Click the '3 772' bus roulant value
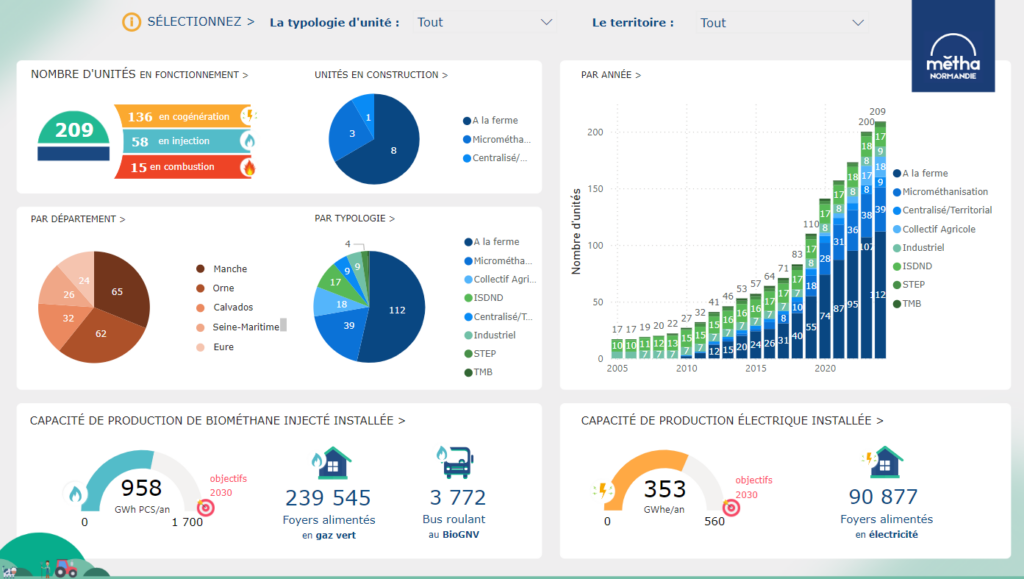The height and width of the screenshot is (579, 1024). [x=458, y=497]
